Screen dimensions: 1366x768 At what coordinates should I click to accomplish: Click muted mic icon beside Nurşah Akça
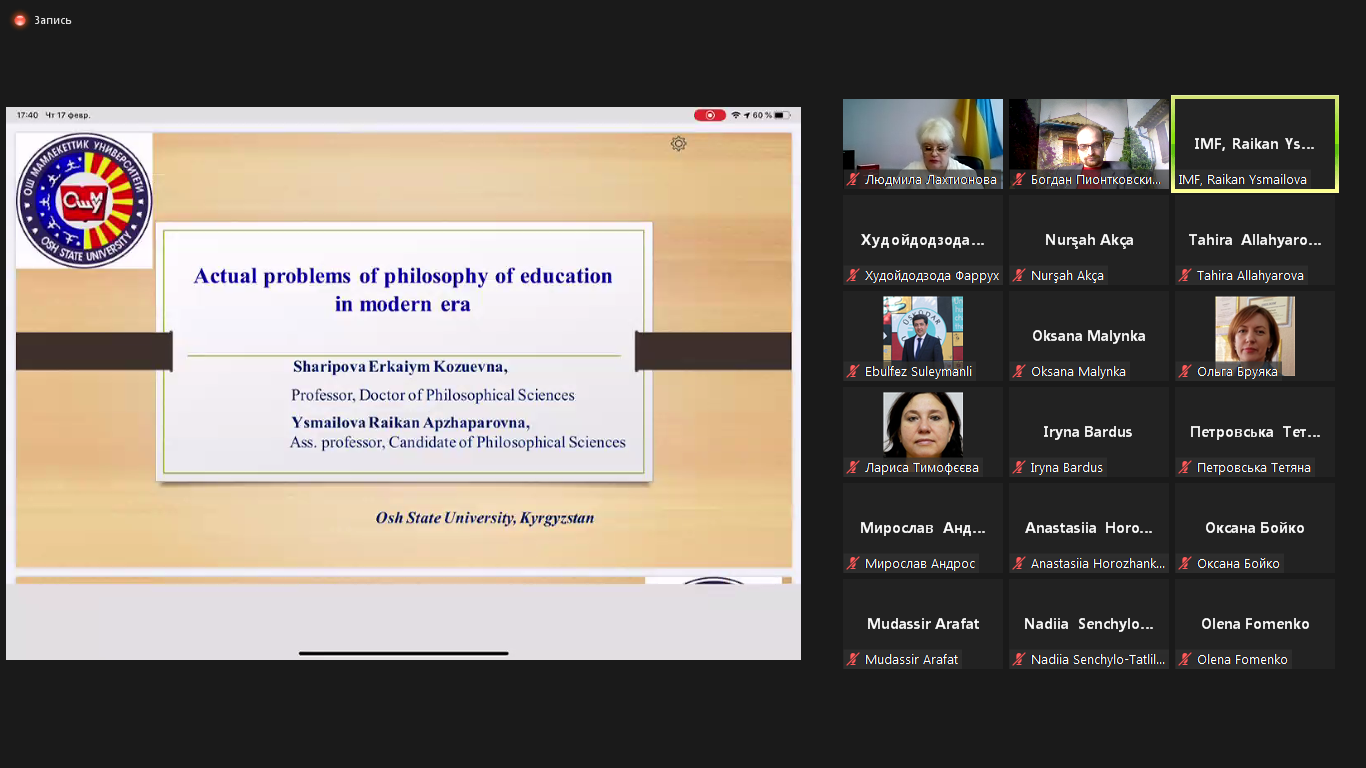pyautogui.click(x=1019, y=276)
